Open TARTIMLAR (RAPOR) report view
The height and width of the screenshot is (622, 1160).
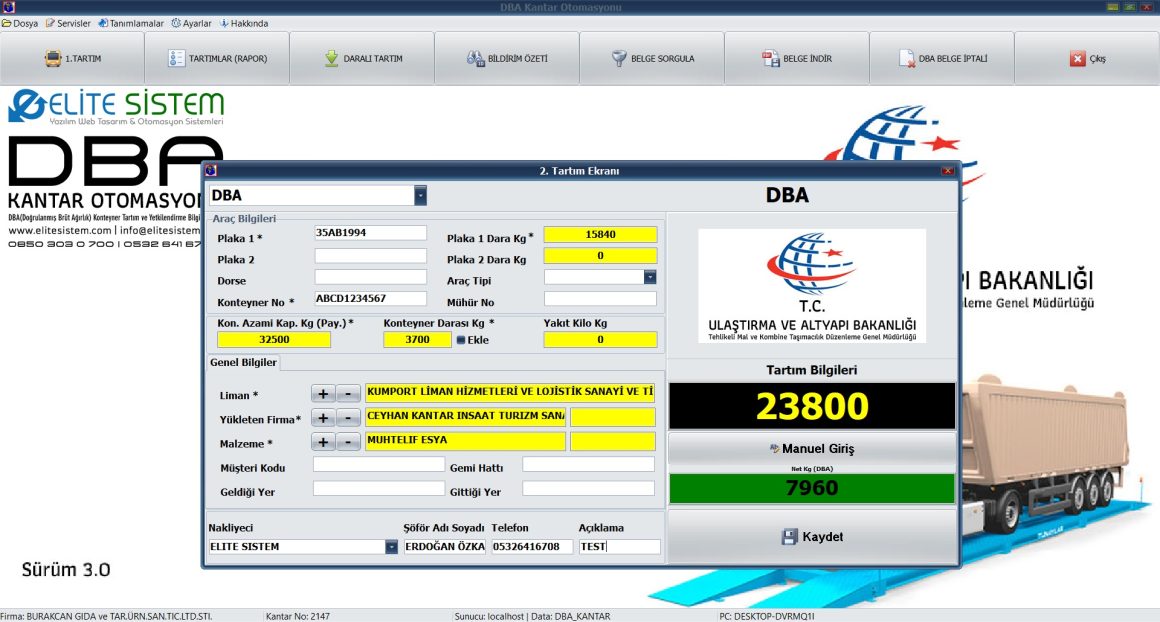216,58
